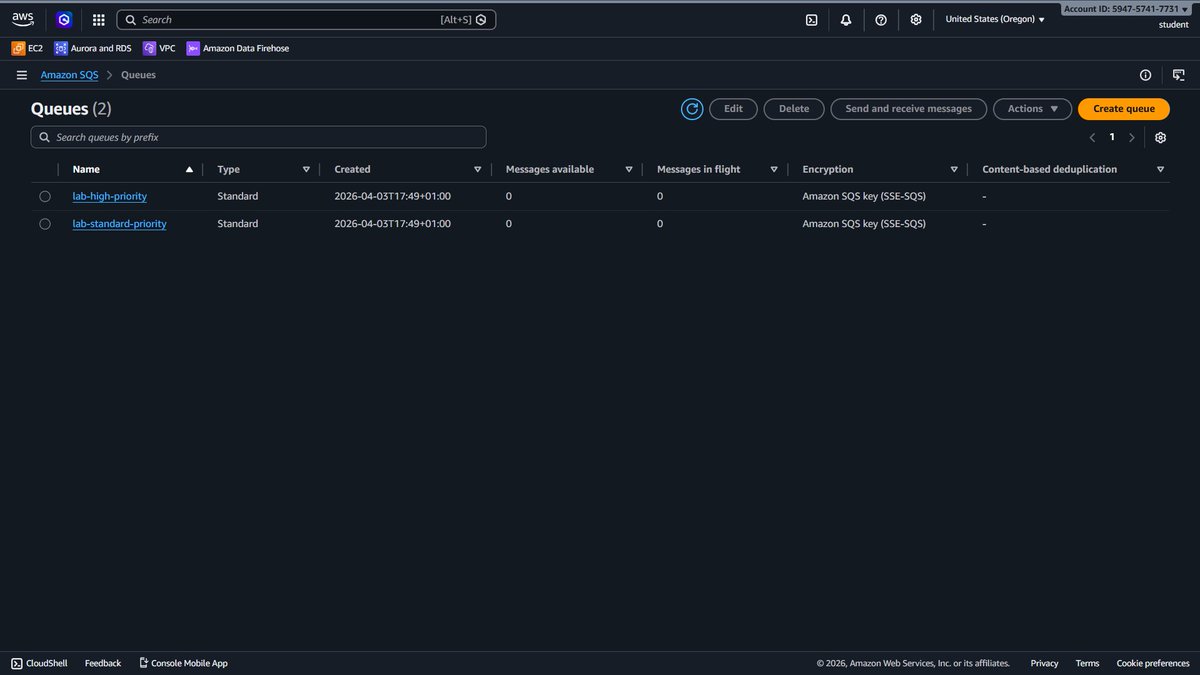The width and height of the screenshot is (1200, 675).
Task: Open the Terms link
Action: [1087, 663]
